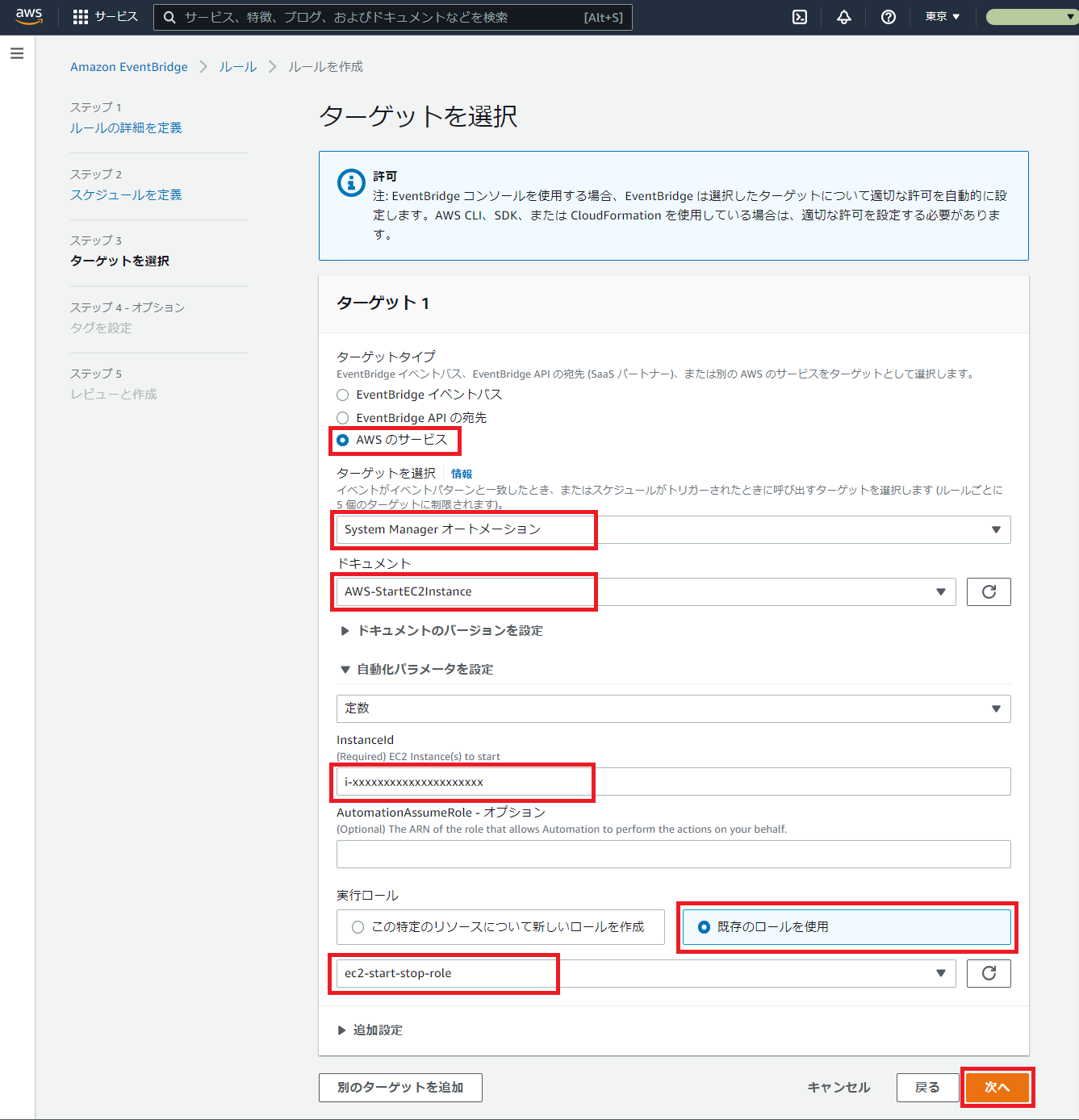Collapse 自動化パラメータを設定 section
Screen dimensions: 1079x1120
point(416,669)
